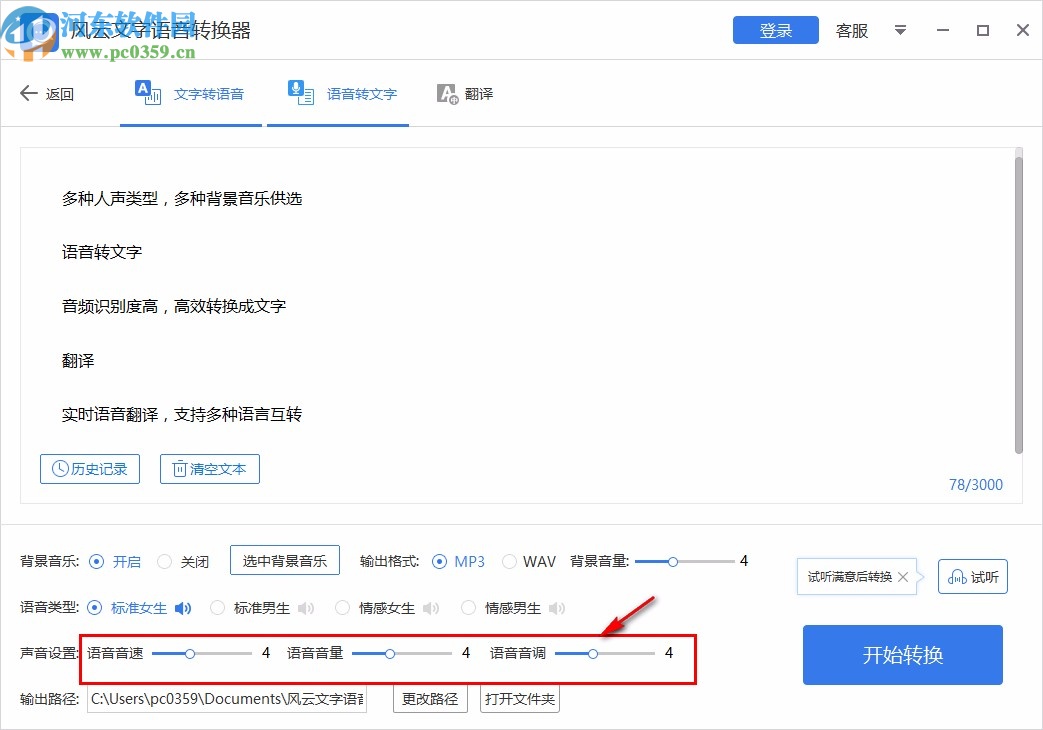Click the output path input field
The image size is (1043, 730).
click(226, 699)
